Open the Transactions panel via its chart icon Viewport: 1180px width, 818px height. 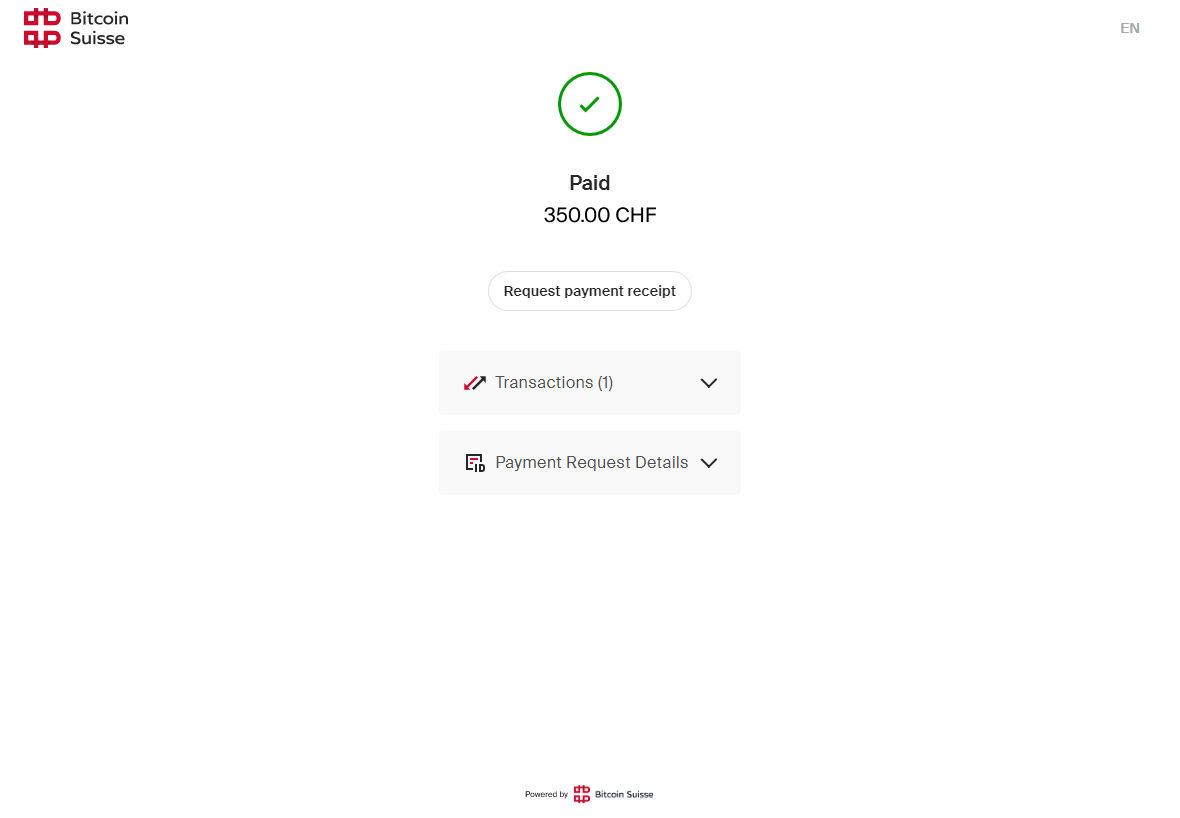pyautogui.click(x=474, y=382)
